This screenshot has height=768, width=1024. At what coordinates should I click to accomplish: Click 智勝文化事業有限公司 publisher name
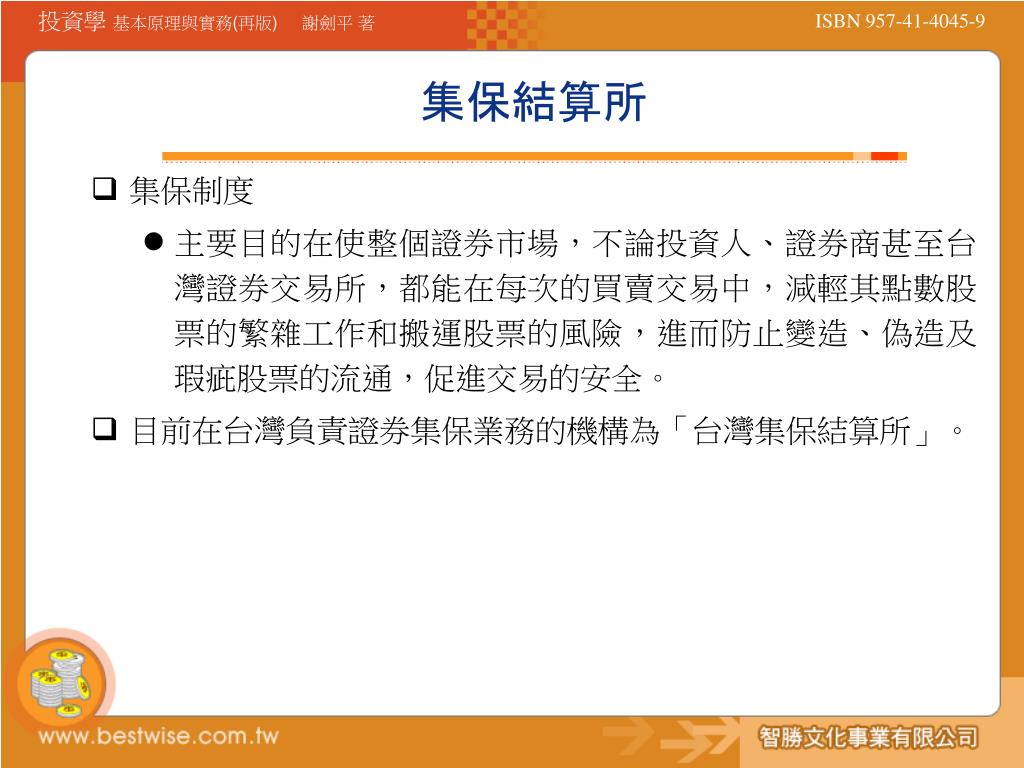(x=868, y=737)
